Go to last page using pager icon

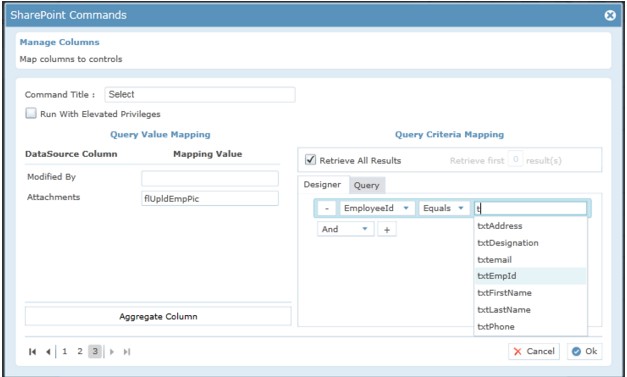(x=127, y=351)
